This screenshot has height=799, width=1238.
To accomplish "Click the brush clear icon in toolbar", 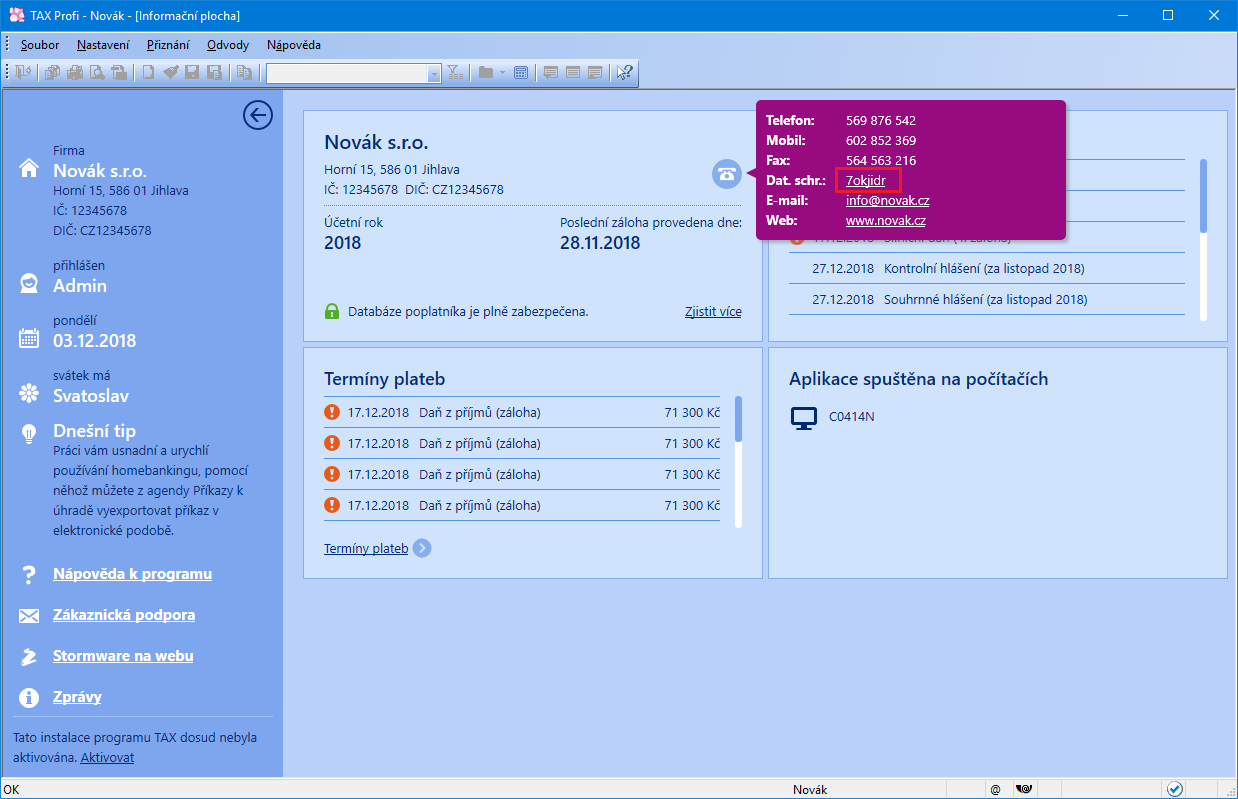I will (170, 72).
